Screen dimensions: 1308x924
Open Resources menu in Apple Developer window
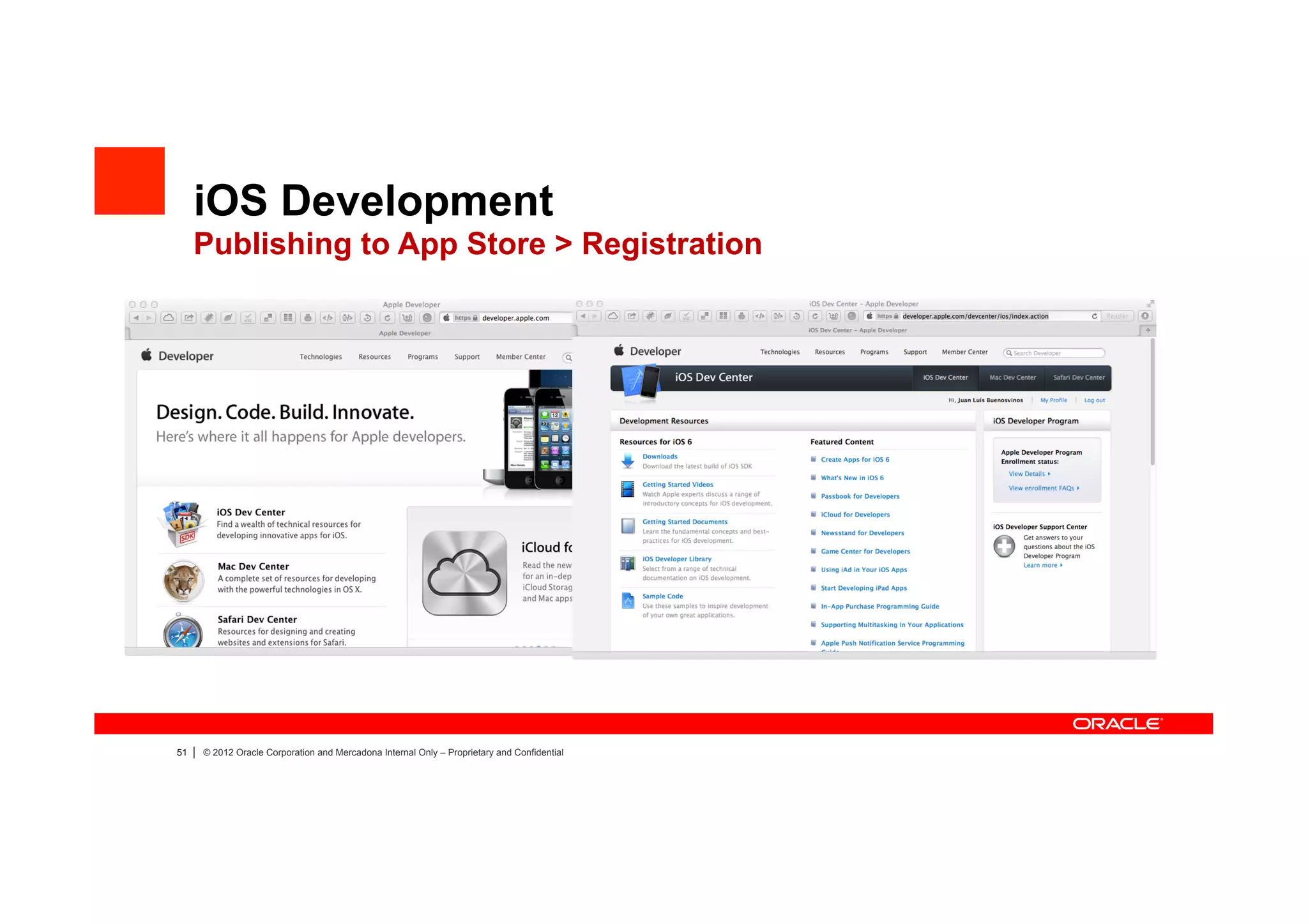[375, 357]
